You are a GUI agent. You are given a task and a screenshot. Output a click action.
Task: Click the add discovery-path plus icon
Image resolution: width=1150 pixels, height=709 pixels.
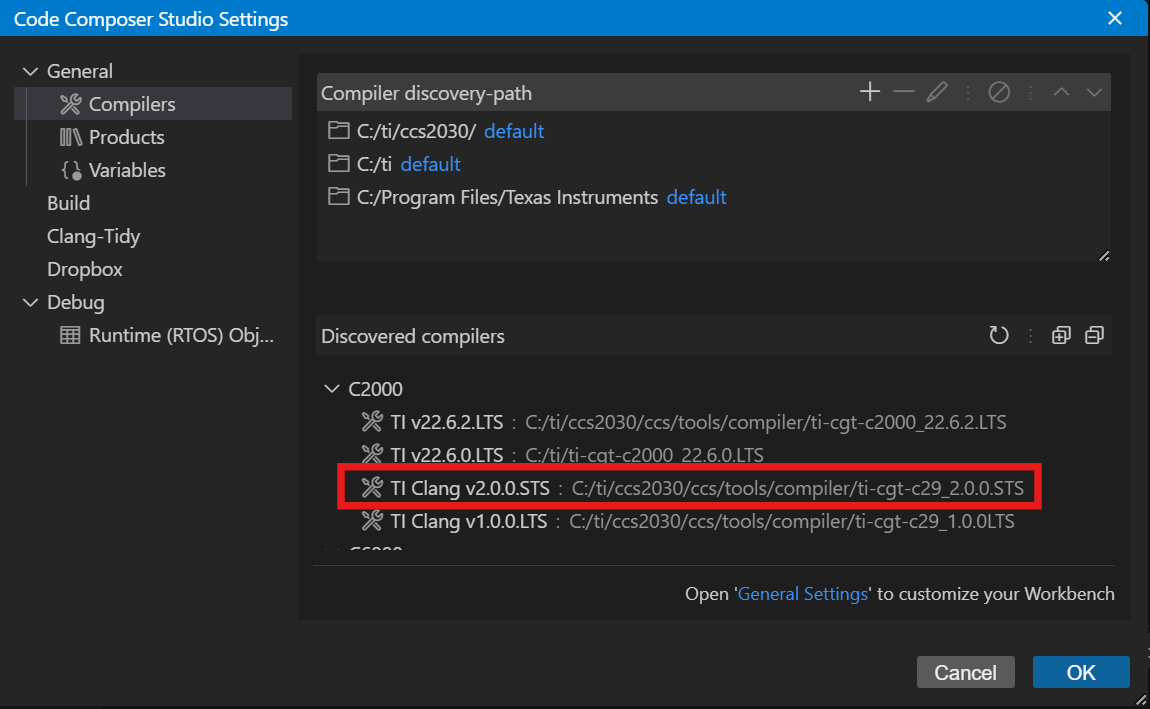[870, 92]
